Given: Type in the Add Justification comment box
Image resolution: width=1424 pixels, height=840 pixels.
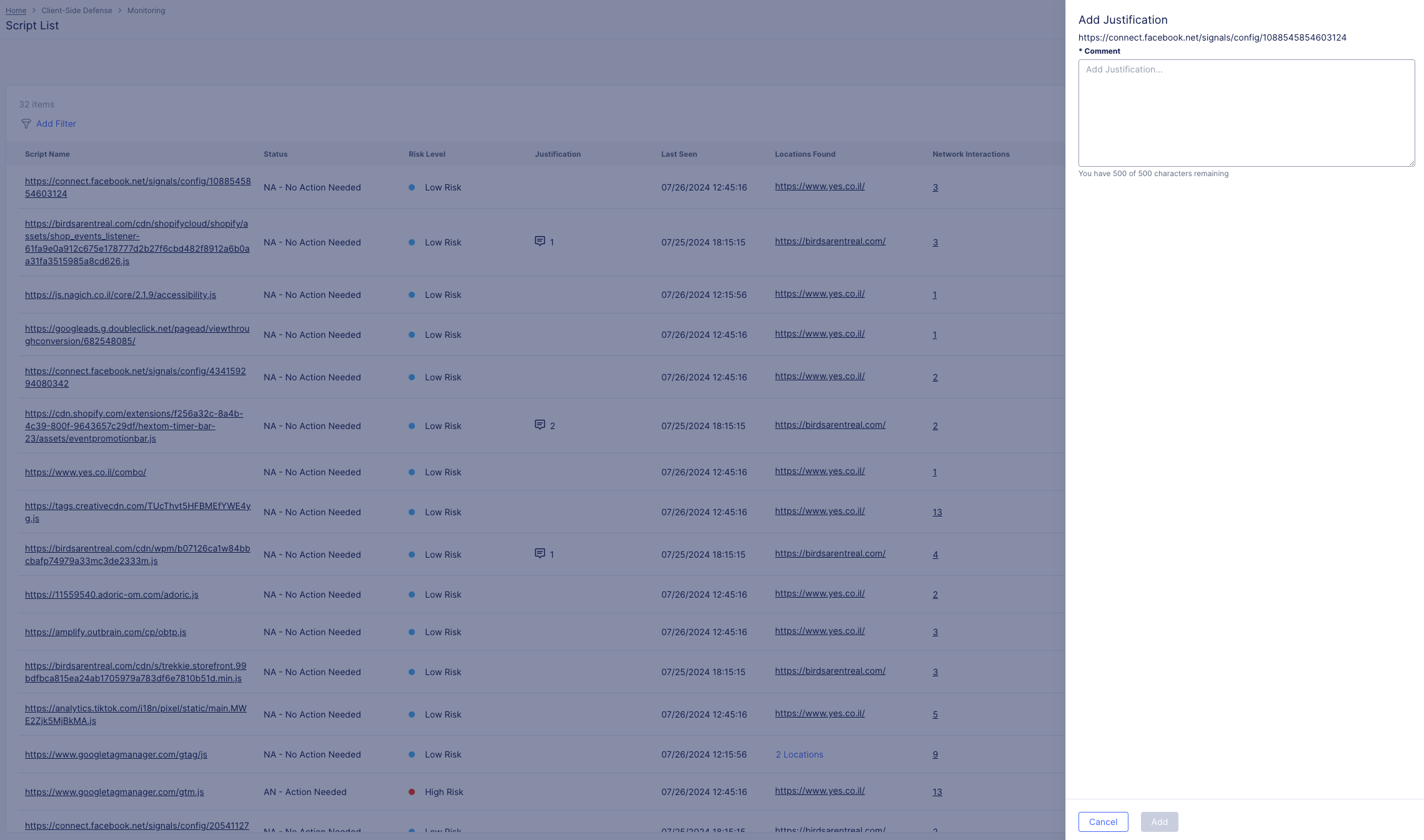Looking at the screenshot, I should click(1246, 113).
